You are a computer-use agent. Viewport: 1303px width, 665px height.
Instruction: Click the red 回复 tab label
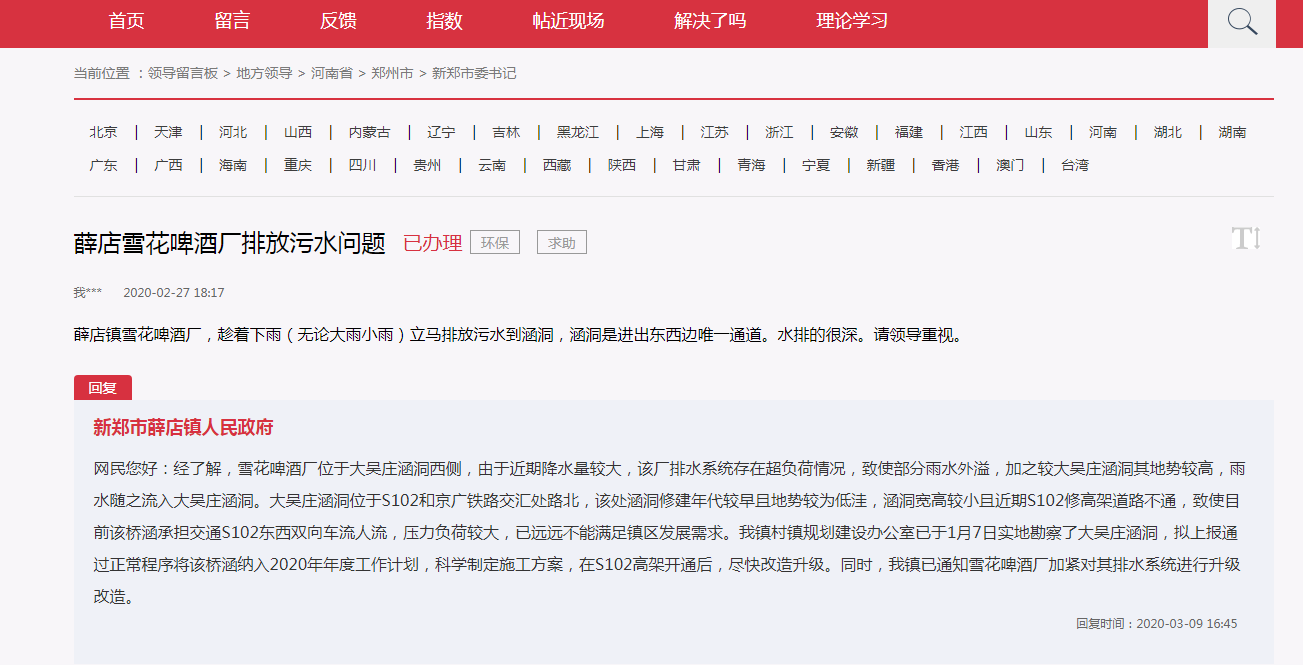103,388
